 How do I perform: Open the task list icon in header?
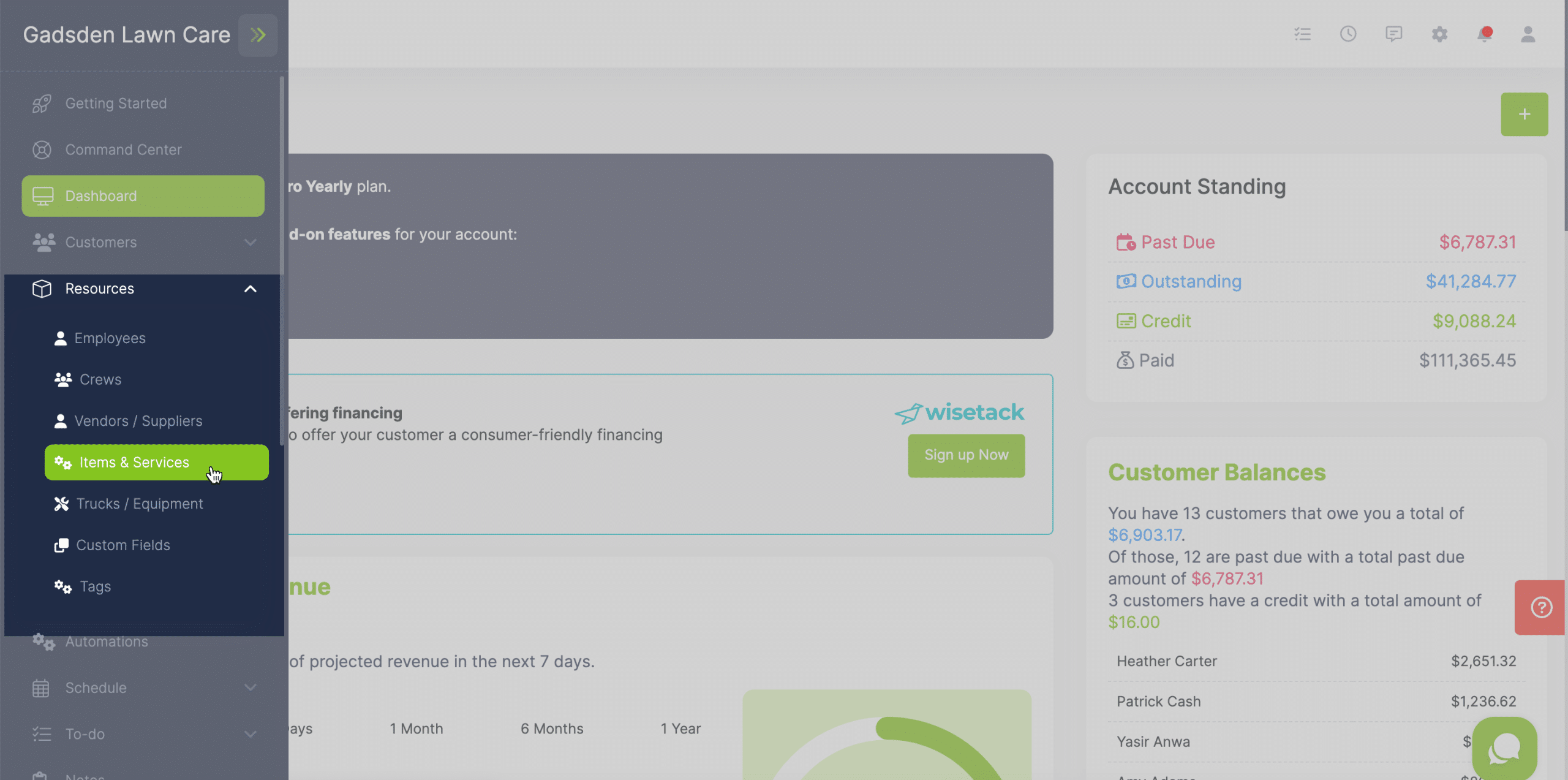(1302, 34)
